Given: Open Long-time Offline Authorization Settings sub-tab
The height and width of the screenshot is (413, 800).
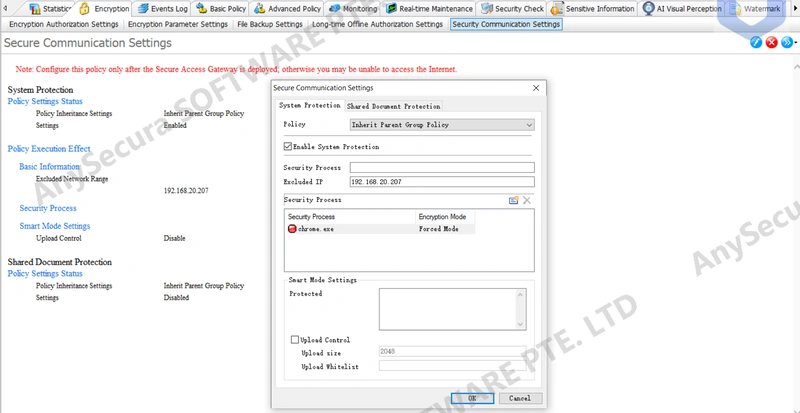Looking at the screenshot, I should click(378, 24).
